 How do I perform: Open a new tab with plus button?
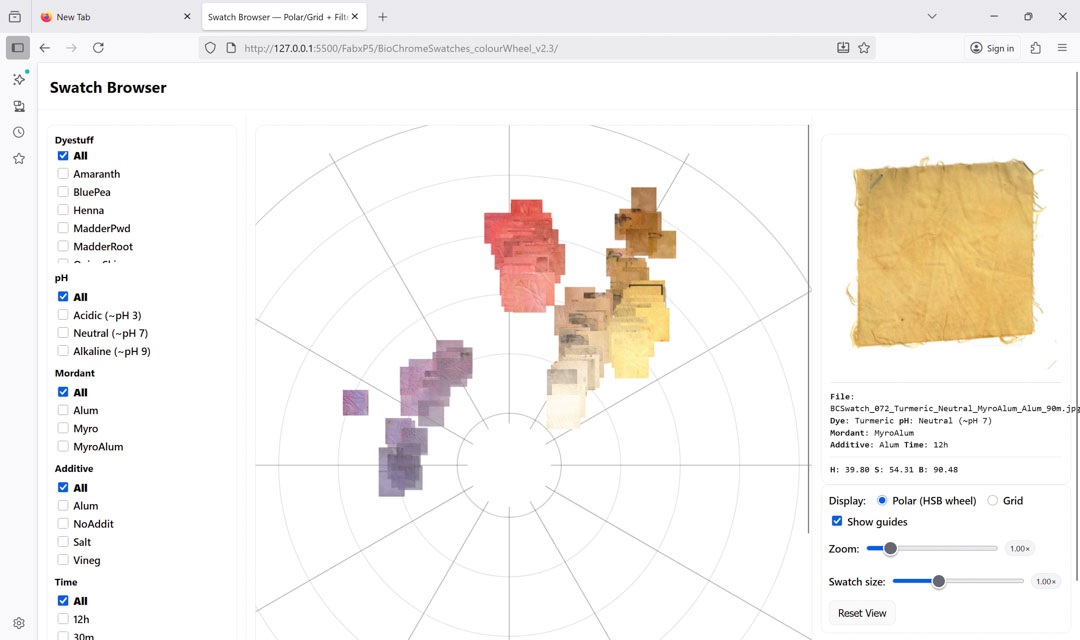382,17
